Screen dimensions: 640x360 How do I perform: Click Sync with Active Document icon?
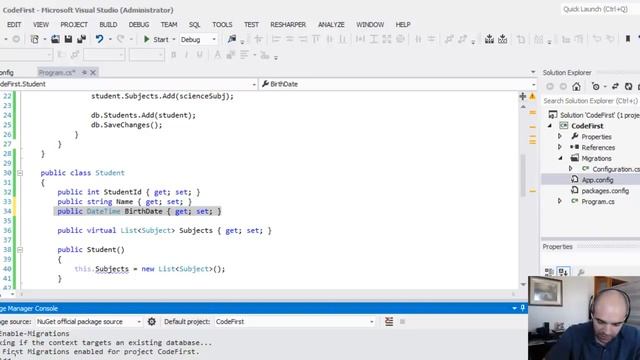click(x=616, y=87)
